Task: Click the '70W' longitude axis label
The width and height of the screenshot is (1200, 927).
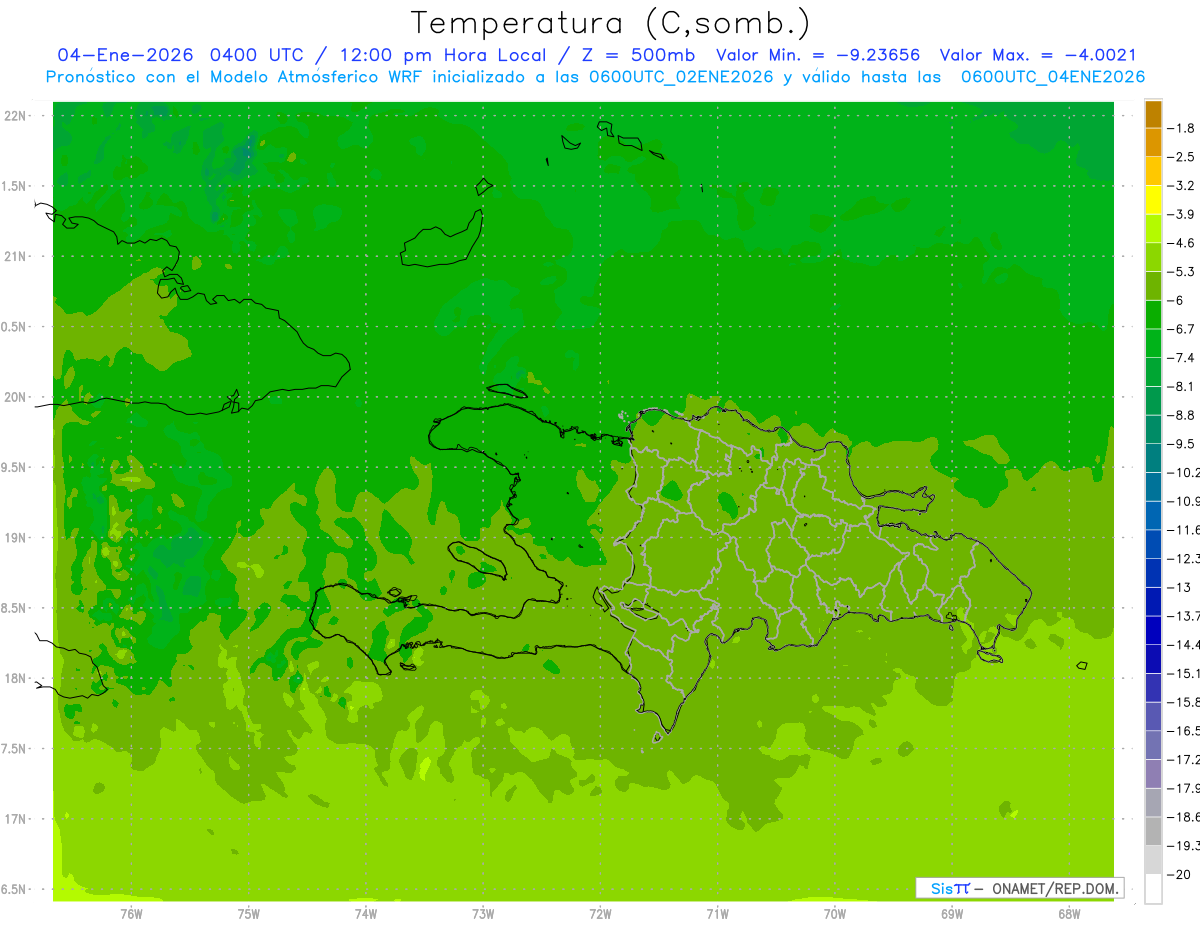Action: pyautogui.click(x=835, y=913)
